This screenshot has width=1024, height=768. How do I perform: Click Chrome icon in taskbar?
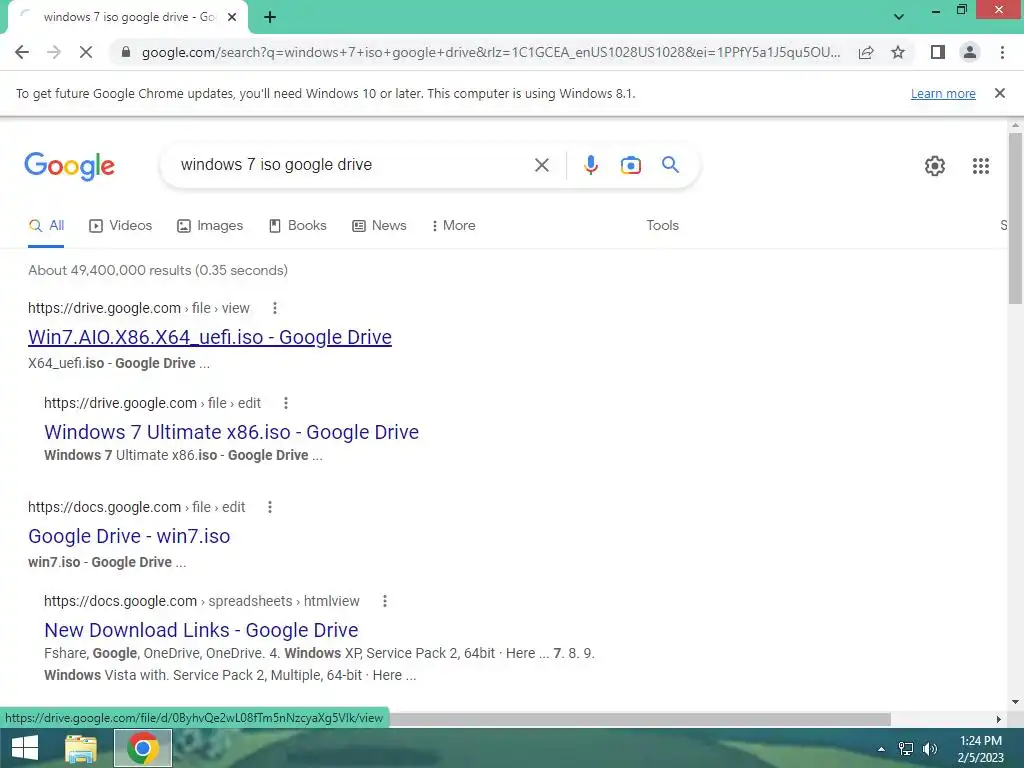point(143,748)
